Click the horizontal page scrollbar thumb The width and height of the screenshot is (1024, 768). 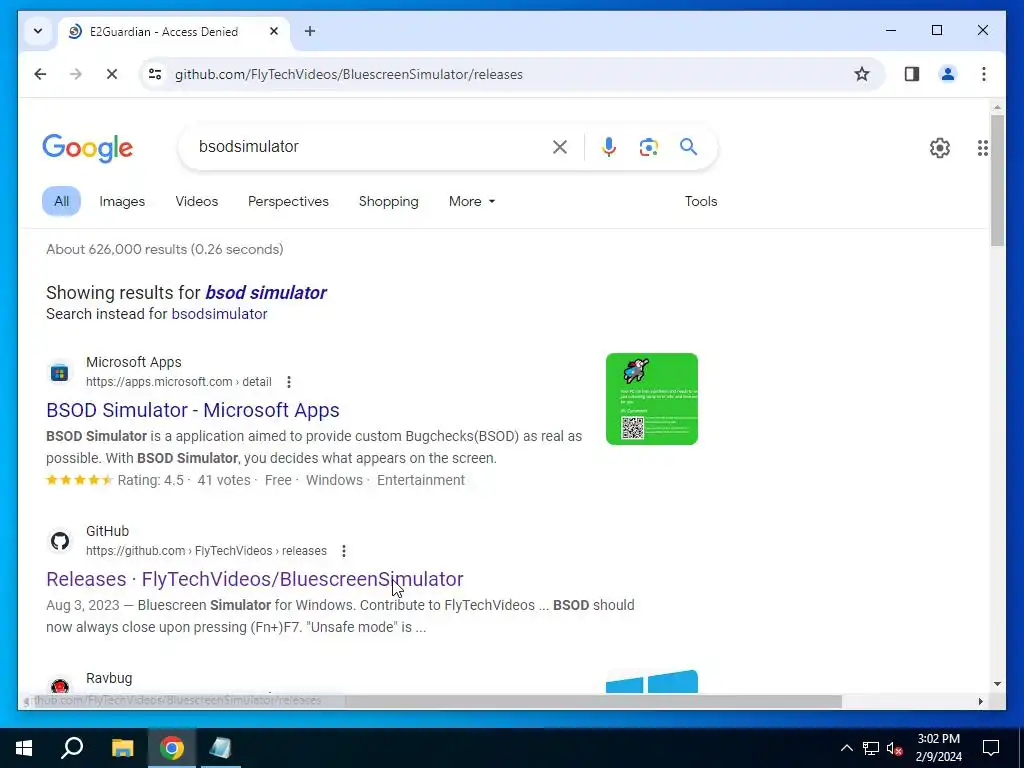pos(593,701)
